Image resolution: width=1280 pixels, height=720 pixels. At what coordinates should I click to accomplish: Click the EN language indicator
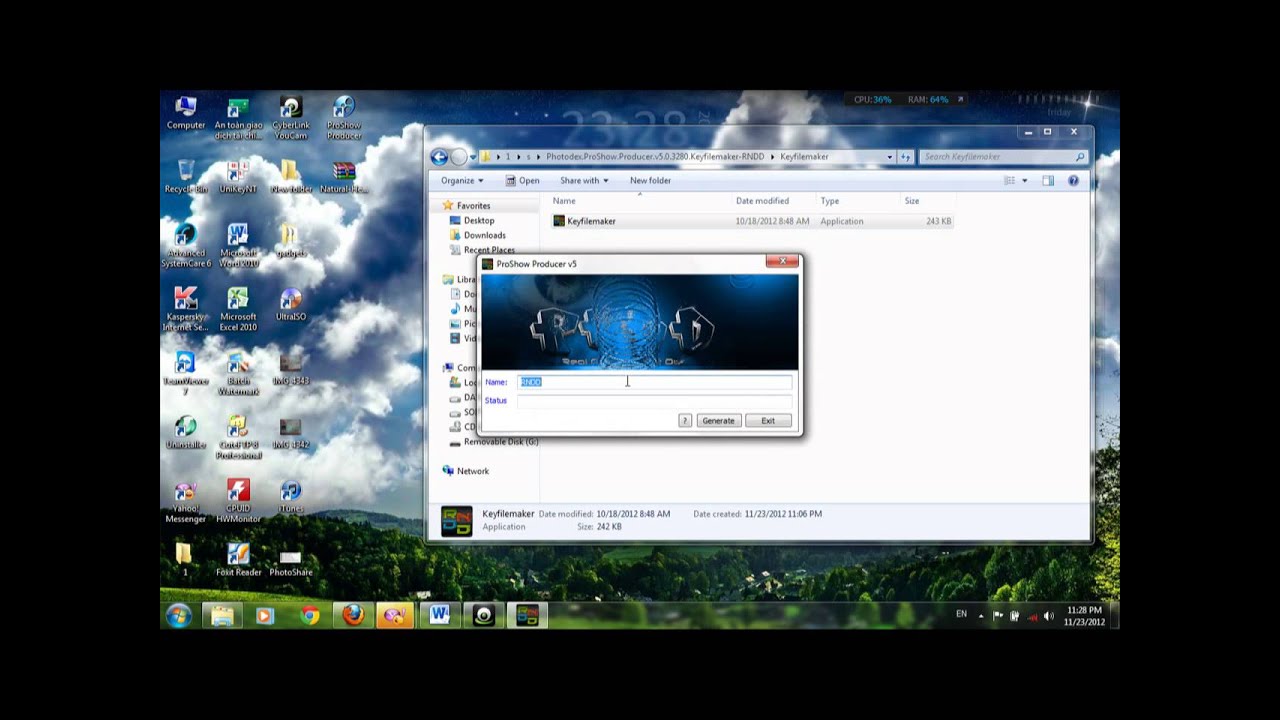point(961,614)
